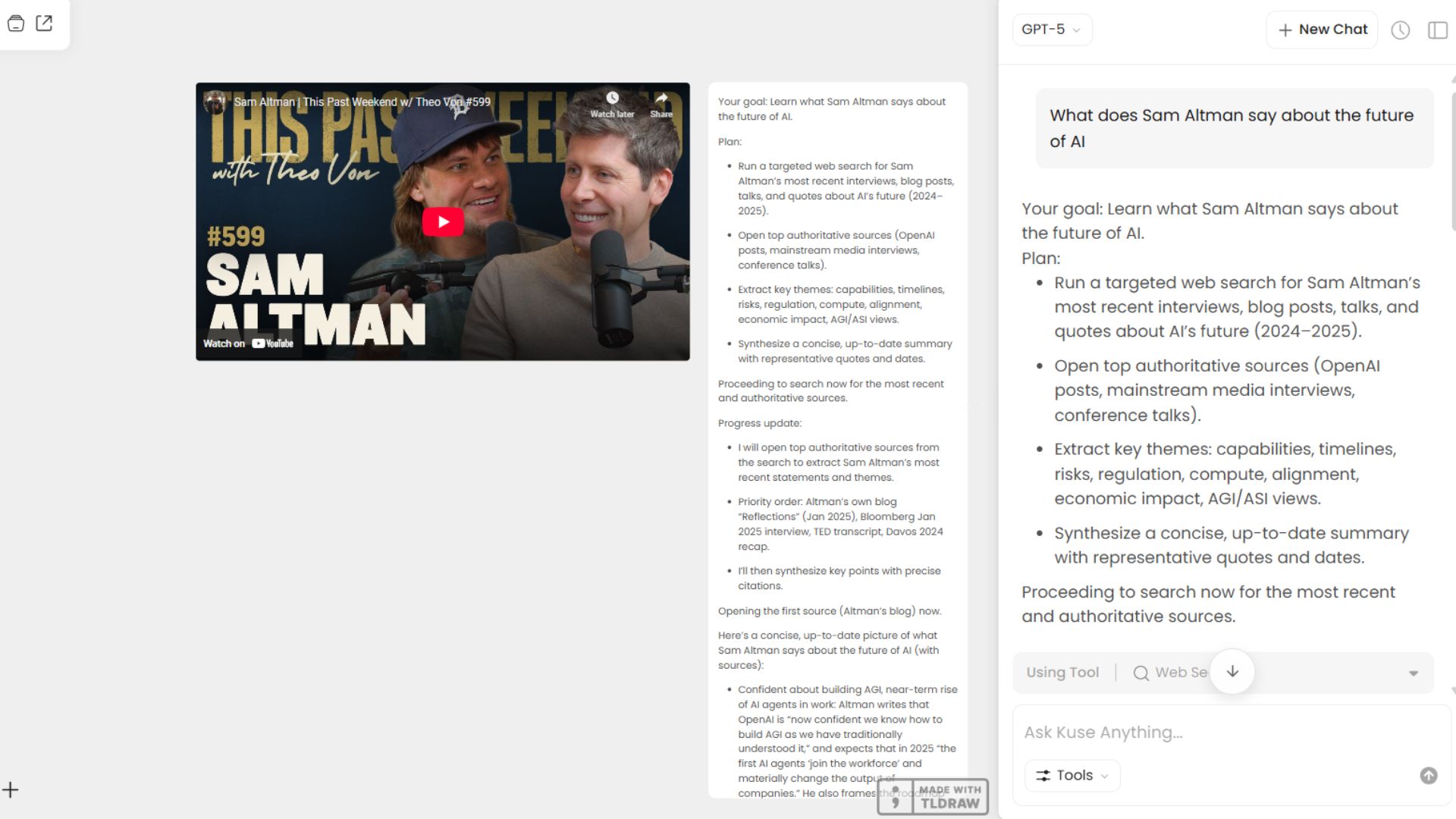The image size is (1456, 819).
Task: Start a New Chat
Action: [1322, 30]
